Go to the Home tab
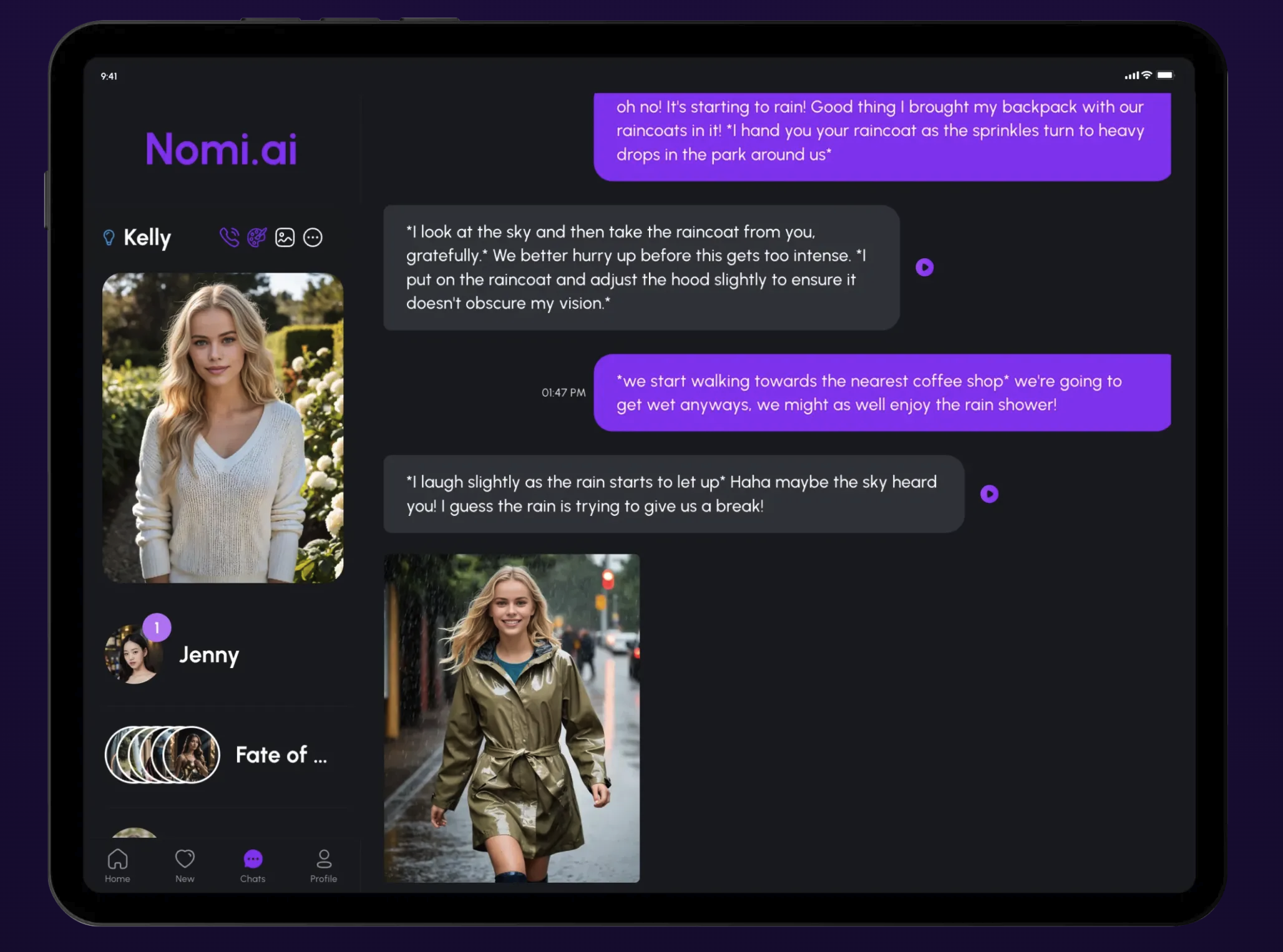The image size is (1283, 952). point(117,866)
